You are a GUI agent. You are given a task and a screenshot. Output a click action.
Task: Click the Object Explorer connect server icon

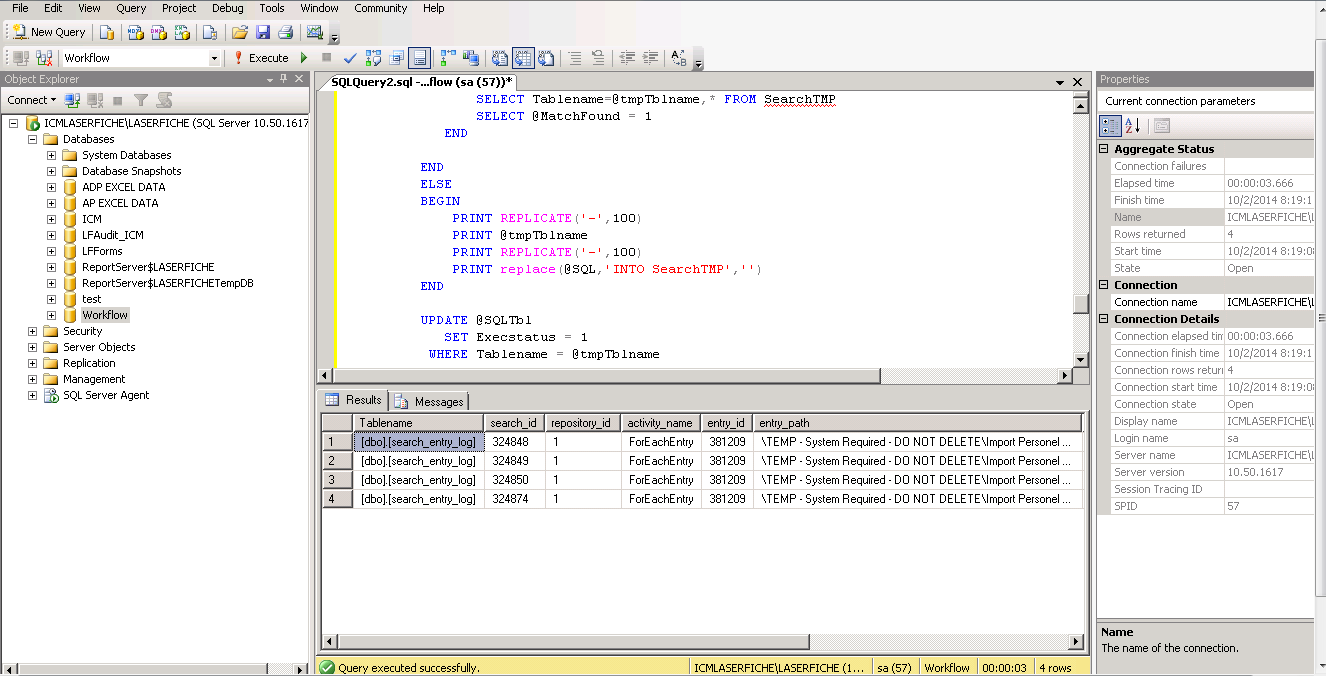(x=72, y=100)
